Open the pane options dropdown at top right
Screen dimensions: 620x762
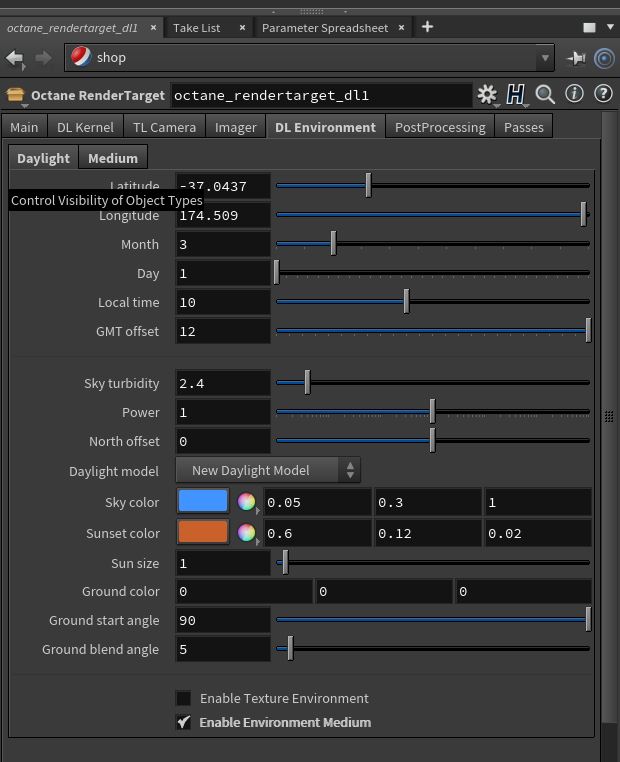(587, 27)
